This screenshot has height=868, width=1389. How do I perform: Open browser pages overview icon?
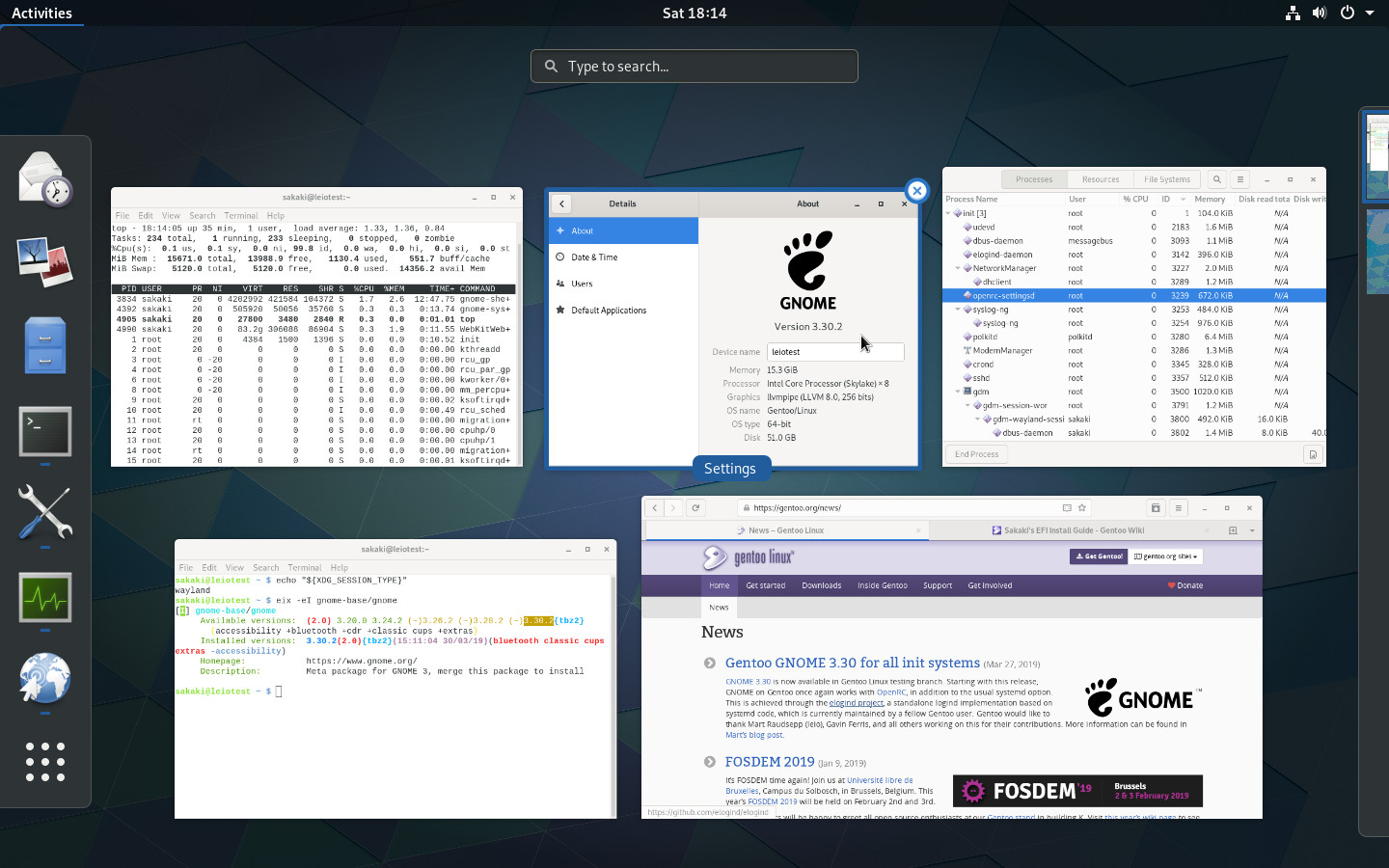[x=1156, y=507]
